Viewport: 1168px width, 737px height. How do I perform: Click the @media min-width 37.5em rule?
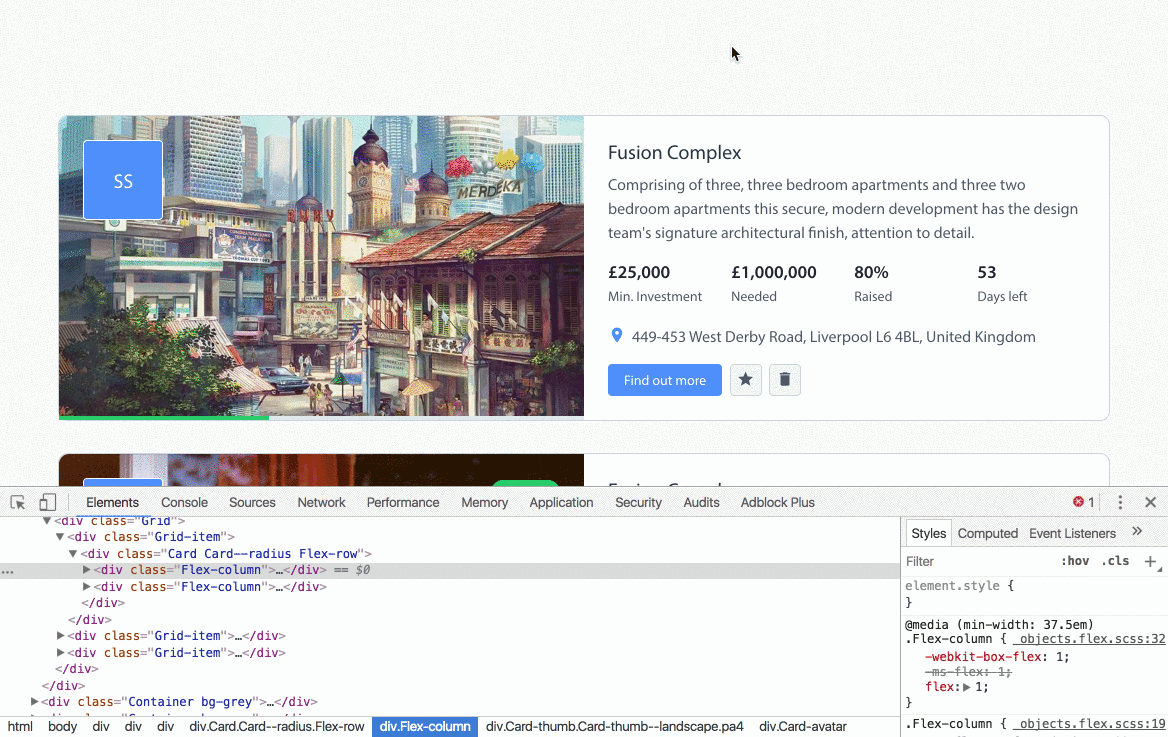(x=1000, y=624)
